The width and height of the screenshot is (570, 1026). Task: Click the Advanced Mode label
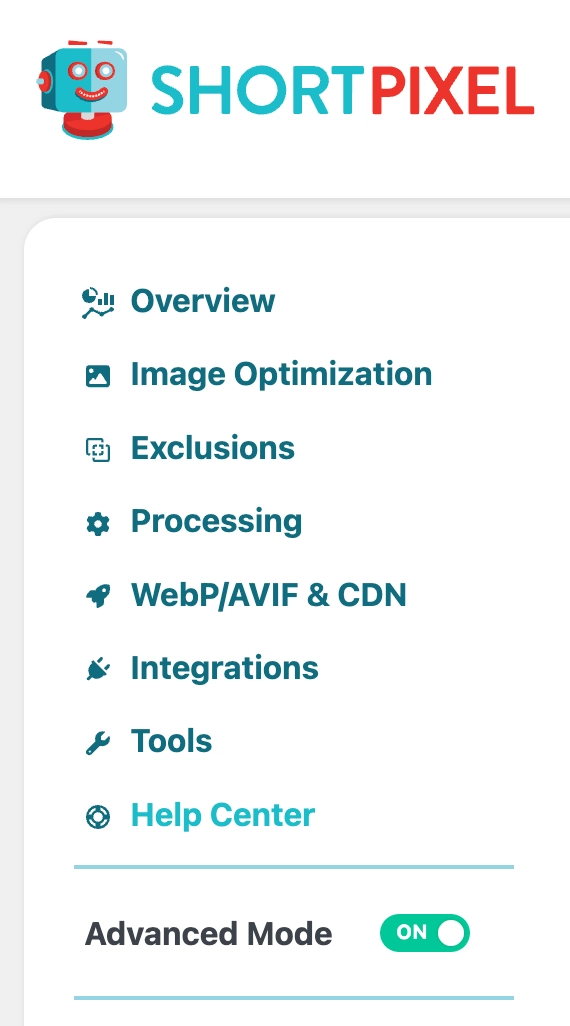pos(208,934)
